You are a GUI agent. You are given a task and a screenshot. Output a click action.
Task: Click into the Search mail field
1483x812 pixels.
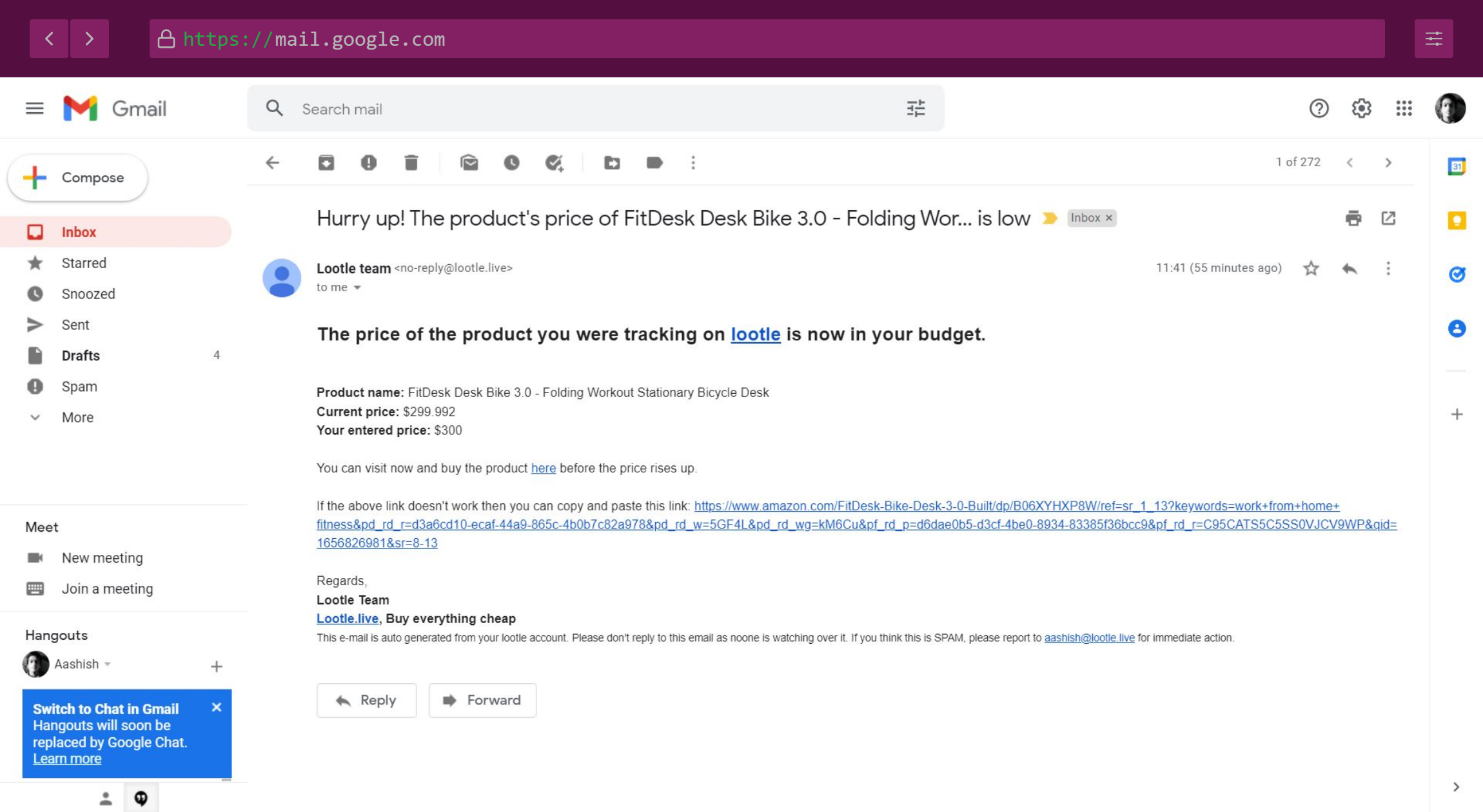click(x=580, y=109)
